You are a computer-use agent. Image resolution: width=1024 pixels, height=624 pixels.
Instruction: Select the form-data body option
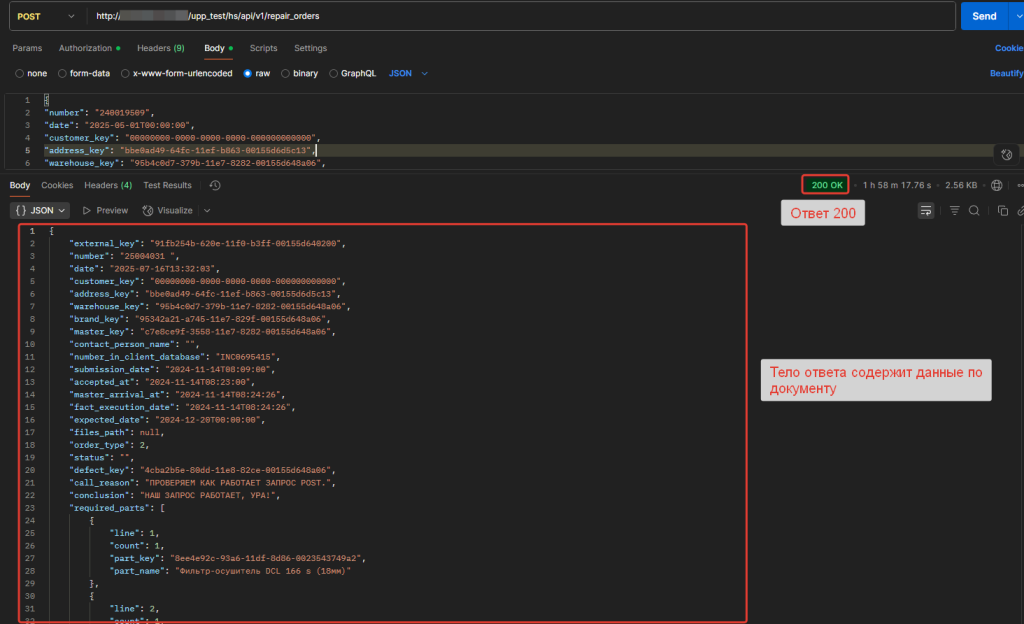point(83,74)
